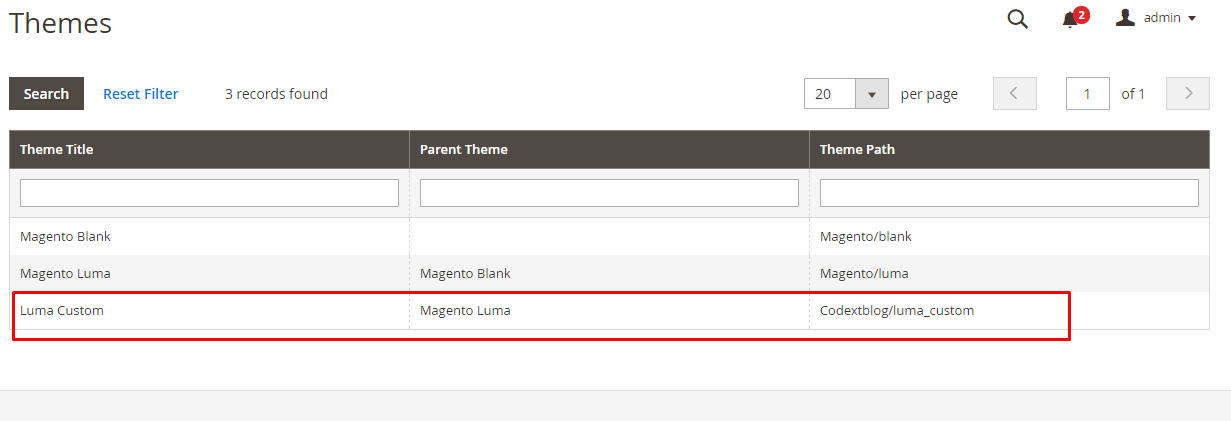Open the notifications bell
This screenshot has height=421, width=1231.
(1071, 19)
